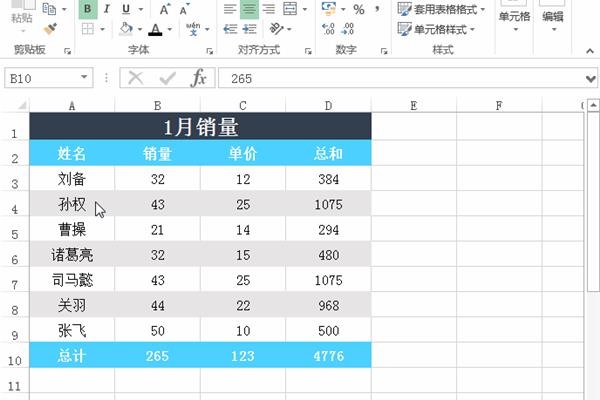Image resolution: width=600 pixels, height=400 pixels.
Task: Select the 总计 cell
Action: pos(72,356)
